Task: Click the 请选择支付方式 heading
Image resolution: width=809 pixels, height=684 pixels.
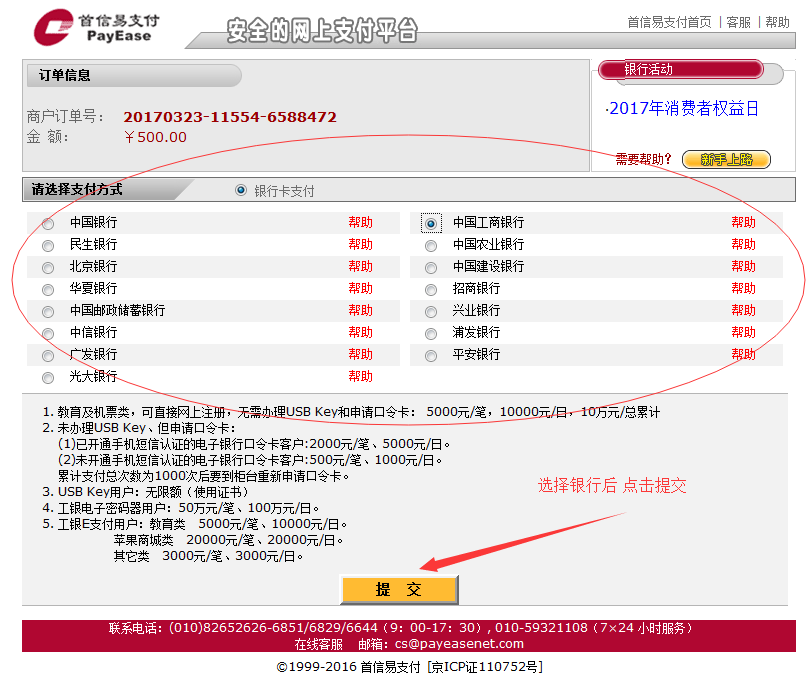Action: [77, 189]
